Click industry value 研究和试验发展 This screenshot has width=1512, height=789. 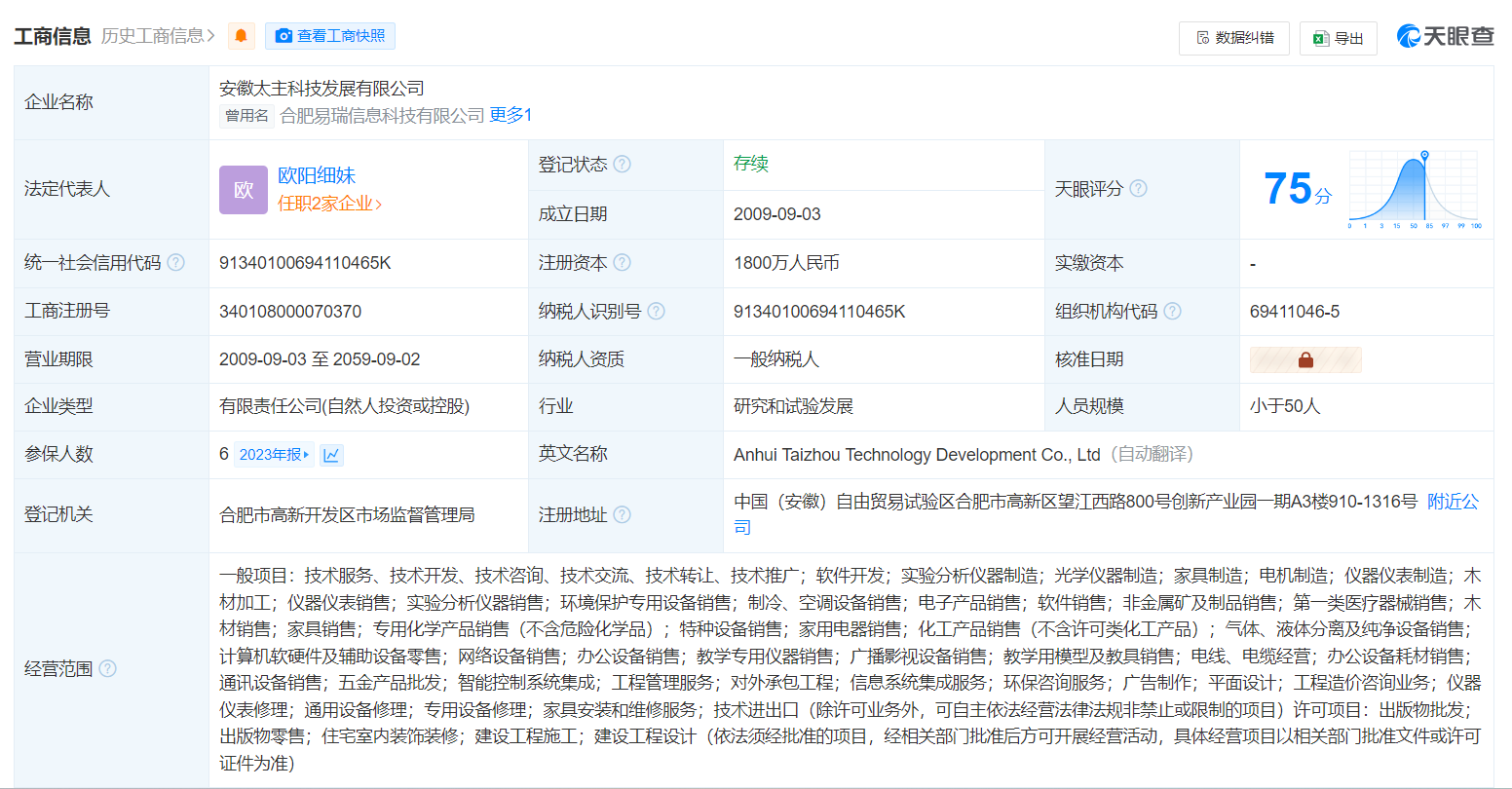[x=793, y=406]
